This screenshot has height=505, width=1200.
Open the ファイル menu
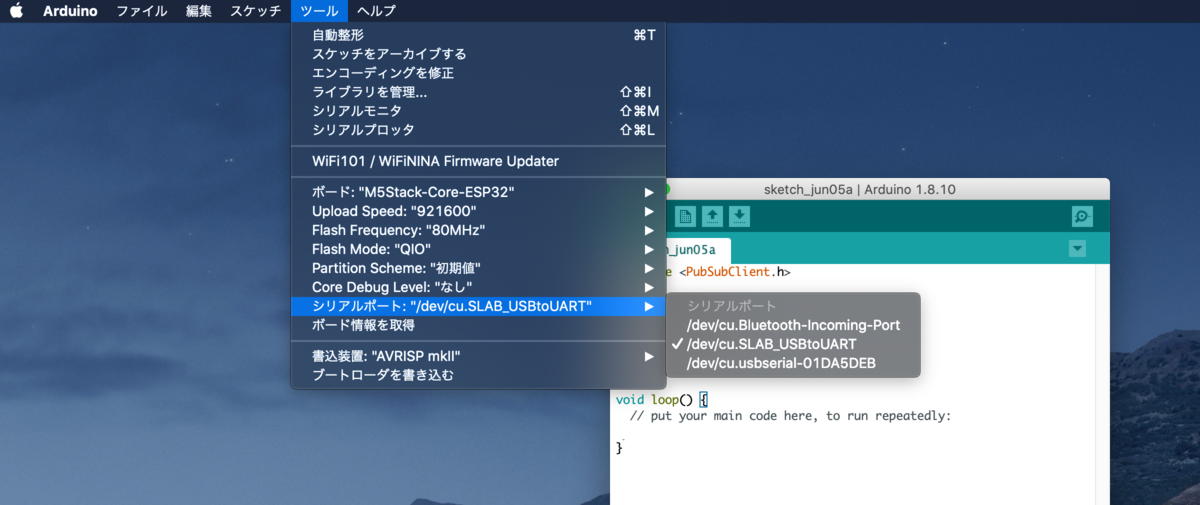tap(142, 11)
